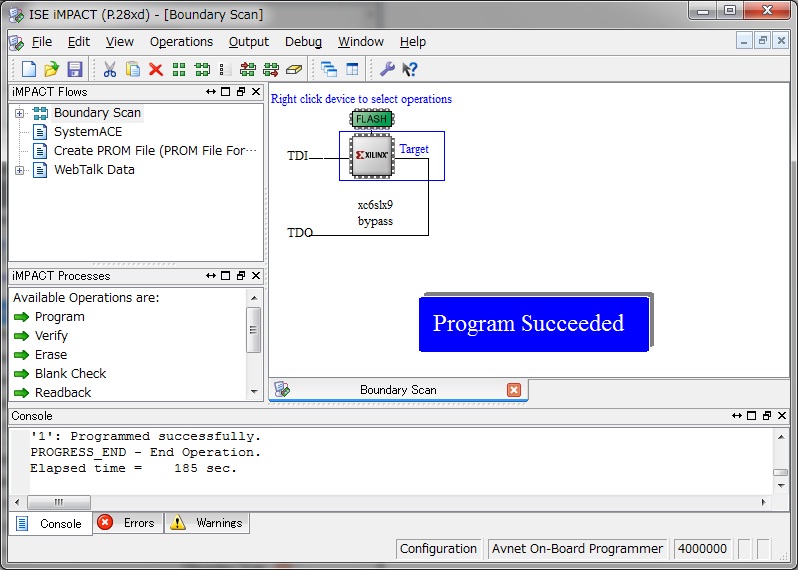The image size is (798, 570).
Task: Select the Boundary Scan document tab
Action: point(398,390)
